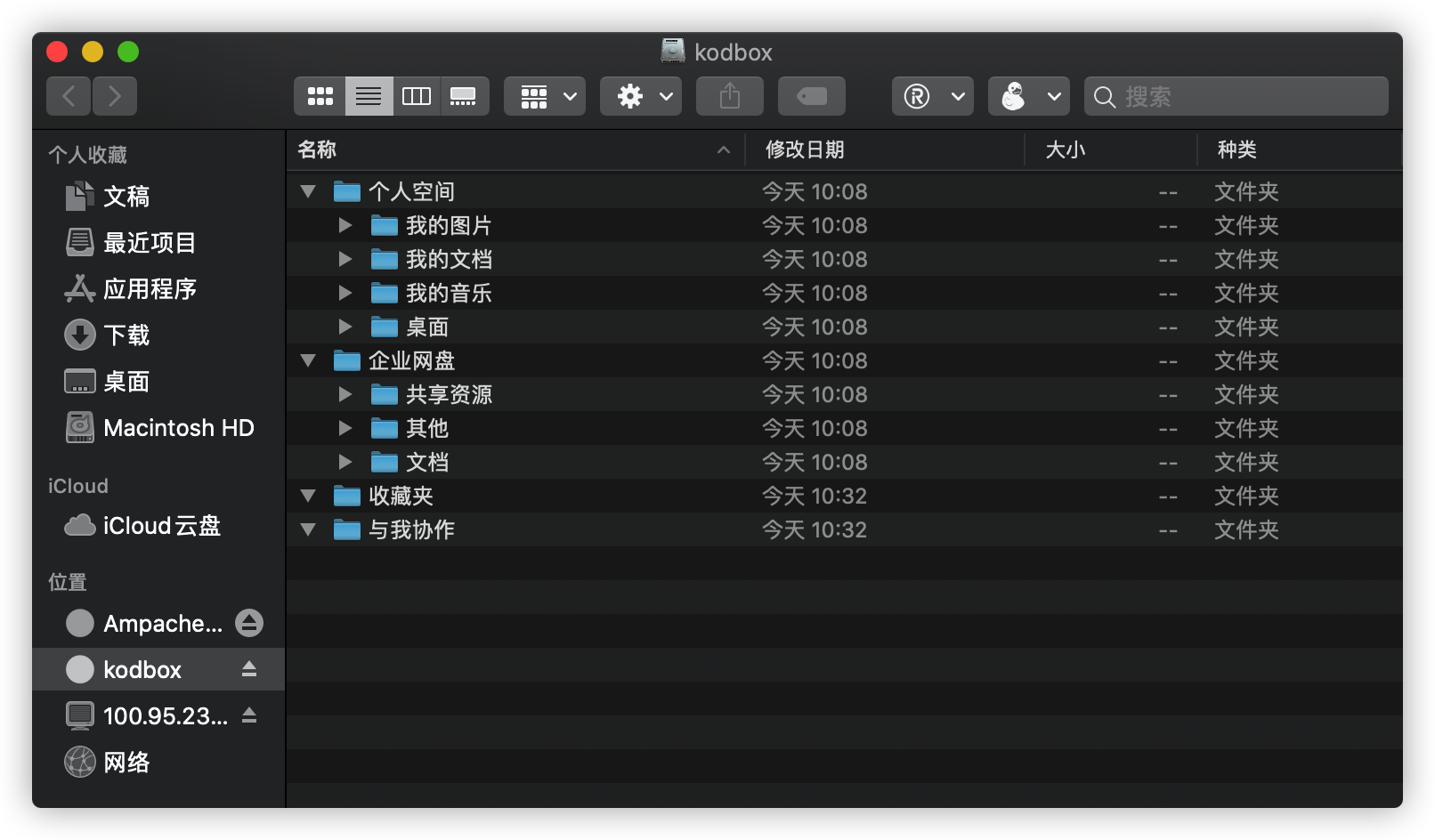
Task: Open 网络 in the sidebar
Action: pos(158,762)
